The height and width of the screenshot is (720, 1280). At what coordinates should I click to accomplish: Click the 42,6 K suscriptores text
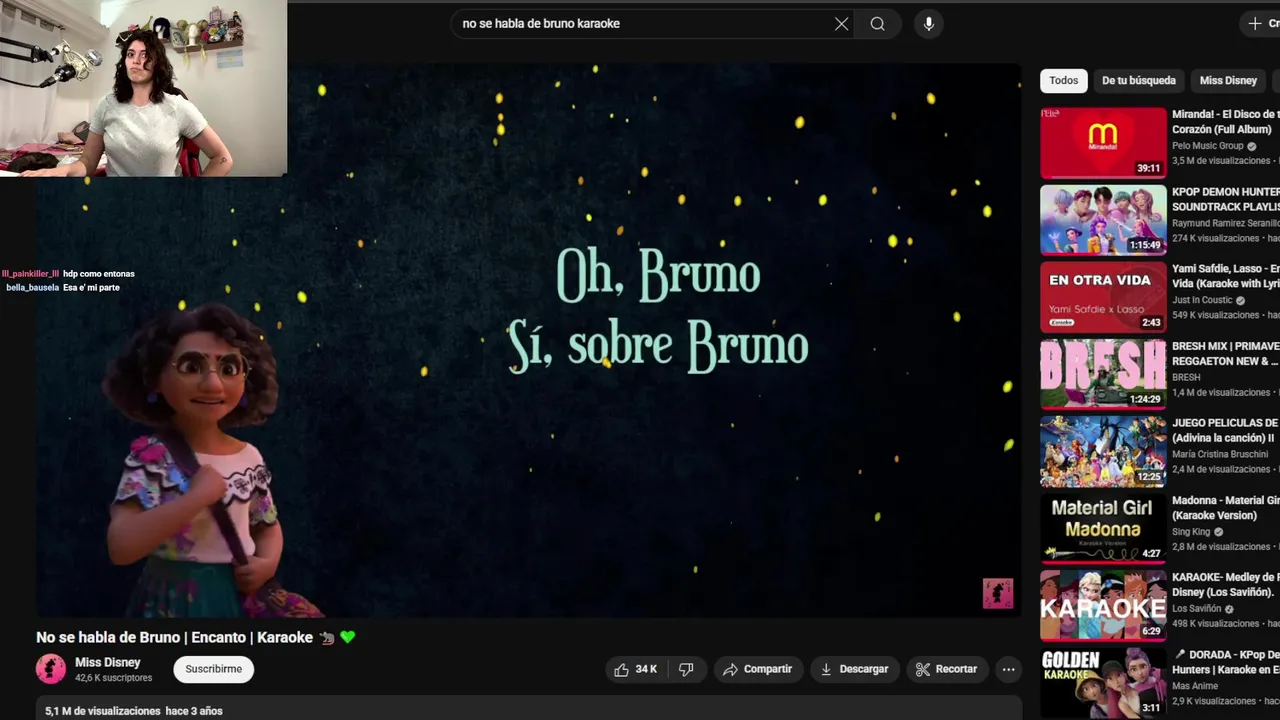[114, 678]
